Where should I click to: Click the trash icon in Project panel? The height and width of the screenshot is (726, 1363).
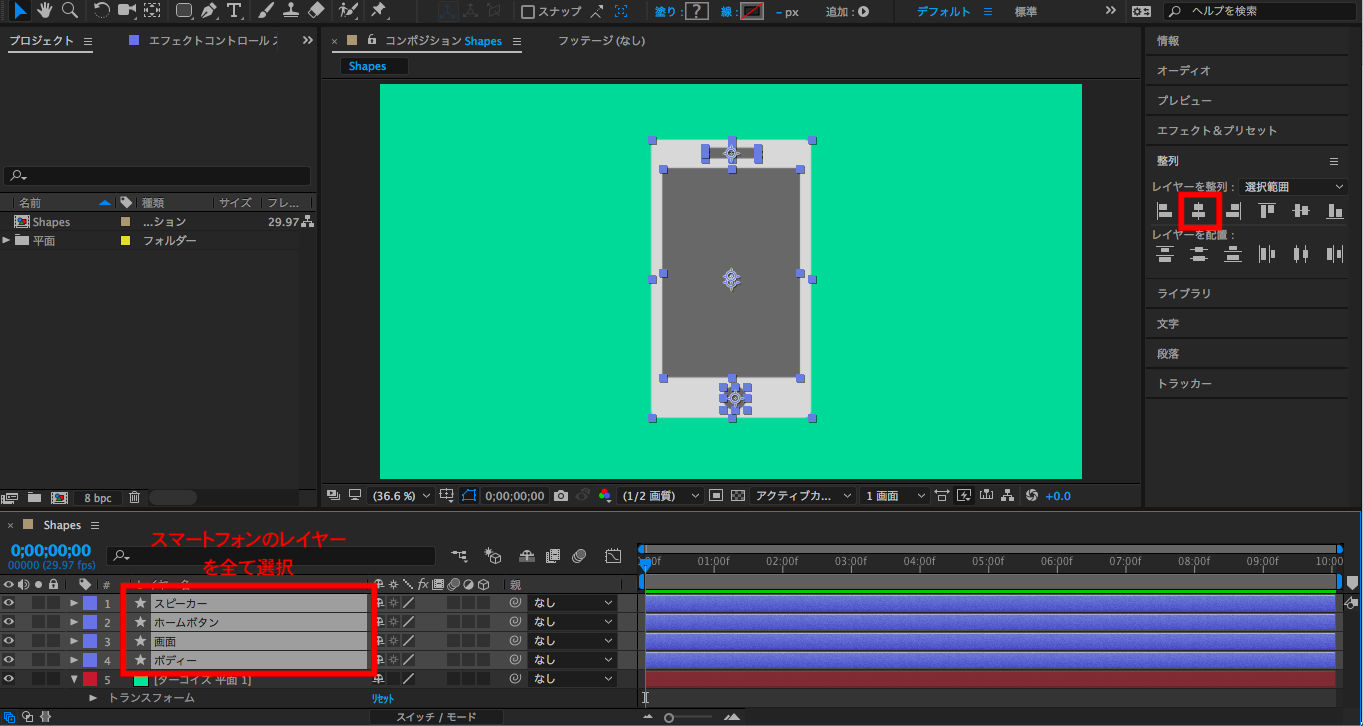(134, 497)
